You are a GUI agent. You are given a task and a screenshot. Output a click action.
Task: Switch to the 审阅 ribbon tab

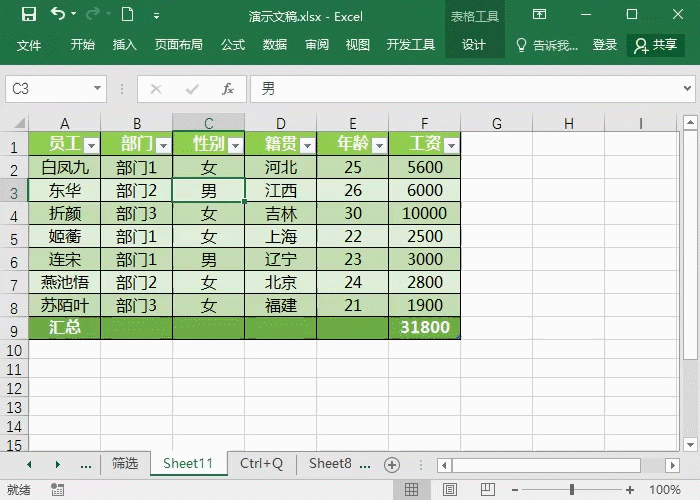pos(317,45)
